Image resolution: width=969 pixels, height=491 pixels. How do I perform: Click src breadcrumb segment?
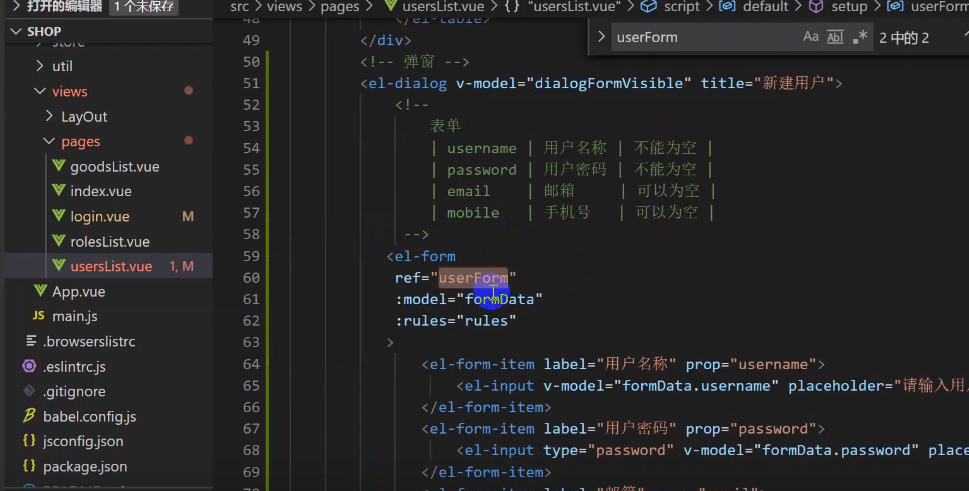[239, 7]
